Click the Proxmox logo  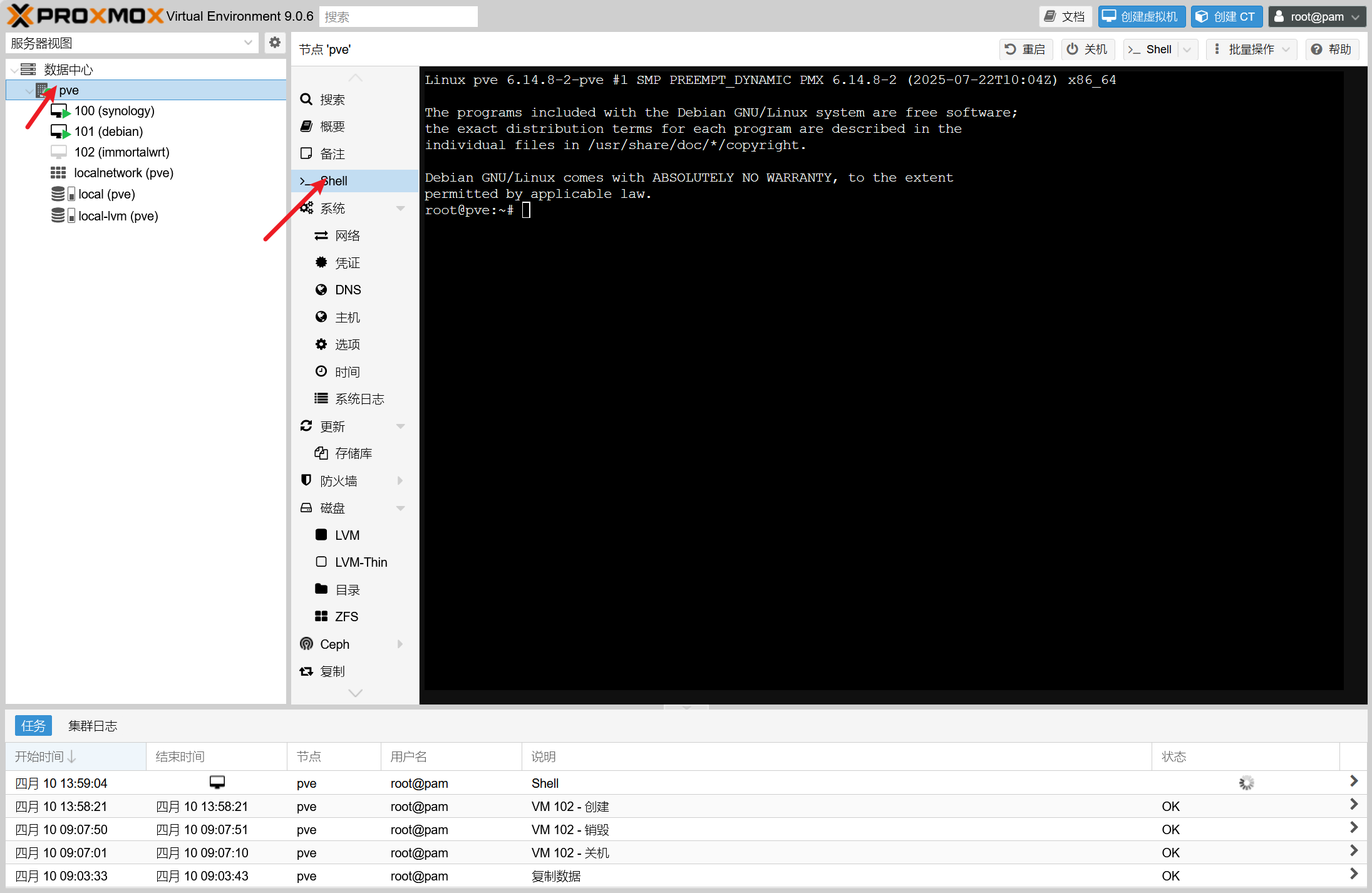[85, 16]
